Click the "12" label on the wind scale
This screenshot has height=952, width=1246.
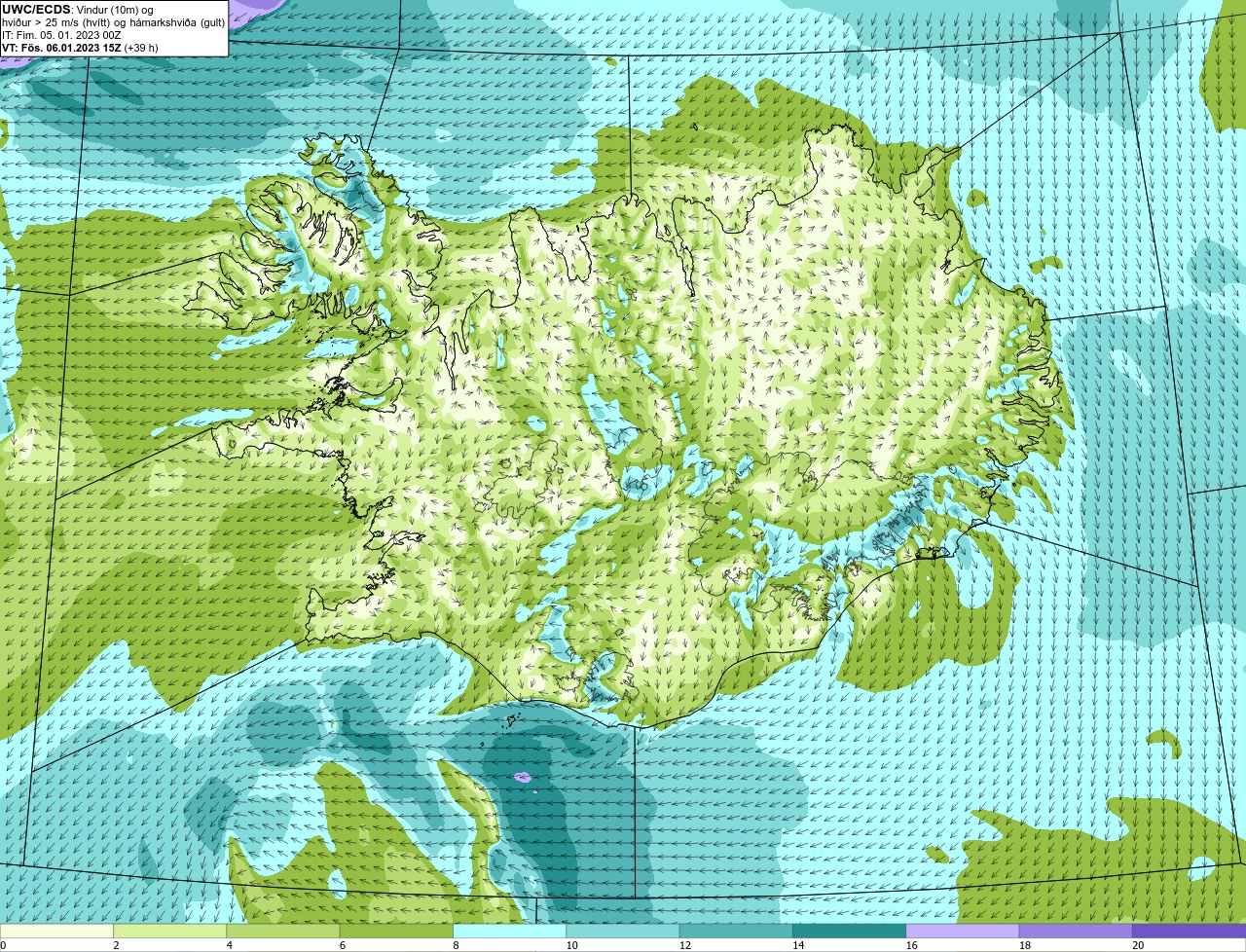coord(684,945)
